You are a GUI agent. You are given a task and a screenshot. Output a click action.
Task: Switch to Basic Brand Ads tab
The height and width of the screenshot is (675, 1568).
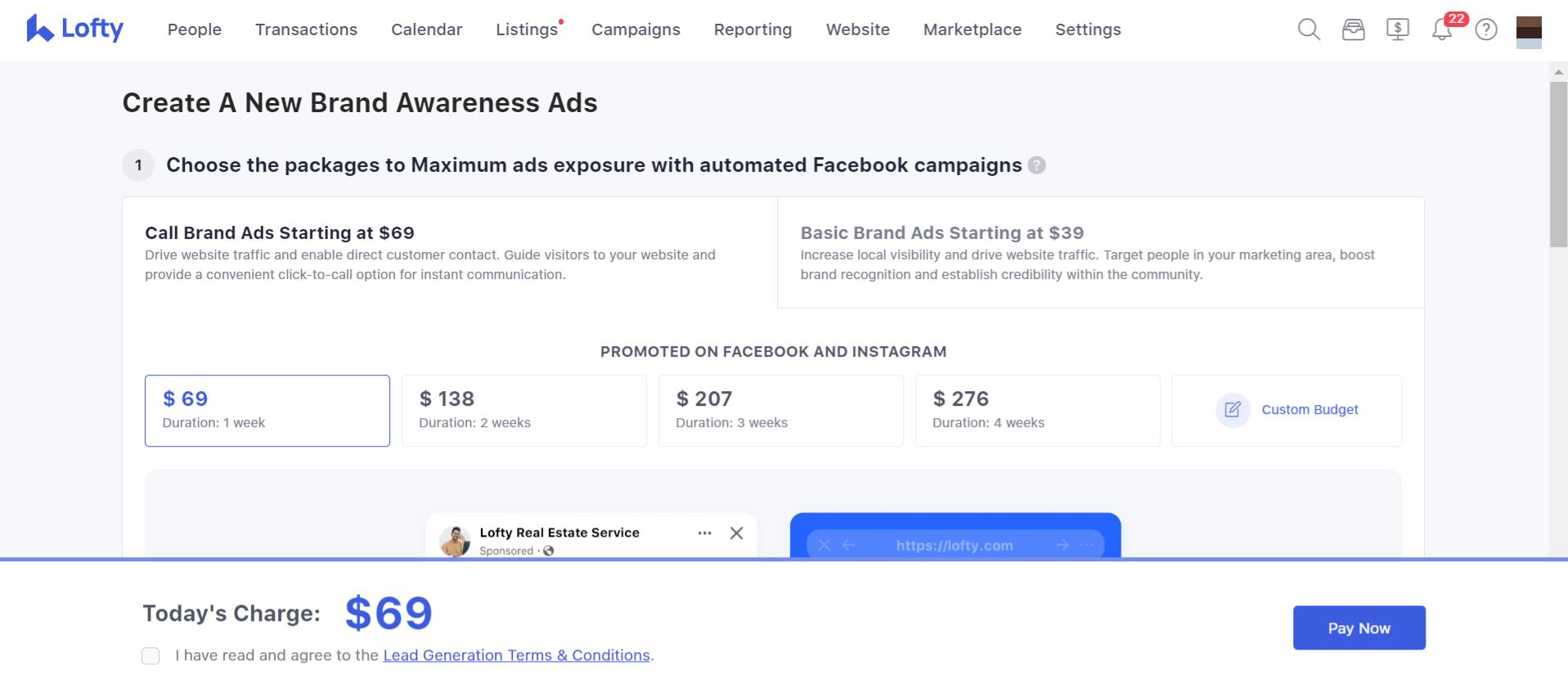tap(1100, 253)
